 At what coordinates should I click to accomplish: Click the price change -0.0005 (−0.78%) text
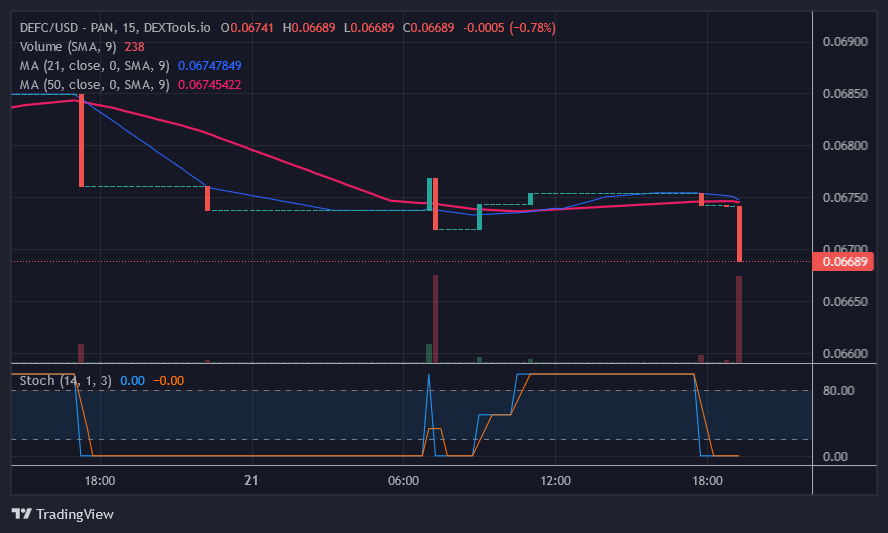coord(509,28)
